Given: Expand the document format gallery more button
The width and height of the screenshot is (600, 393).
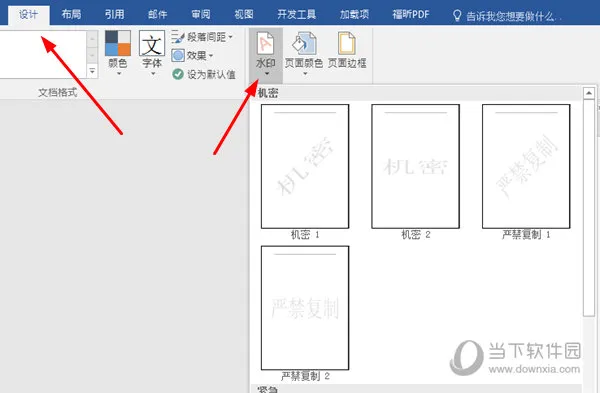Looking at the screenshot, I should [x=92, y=71].
